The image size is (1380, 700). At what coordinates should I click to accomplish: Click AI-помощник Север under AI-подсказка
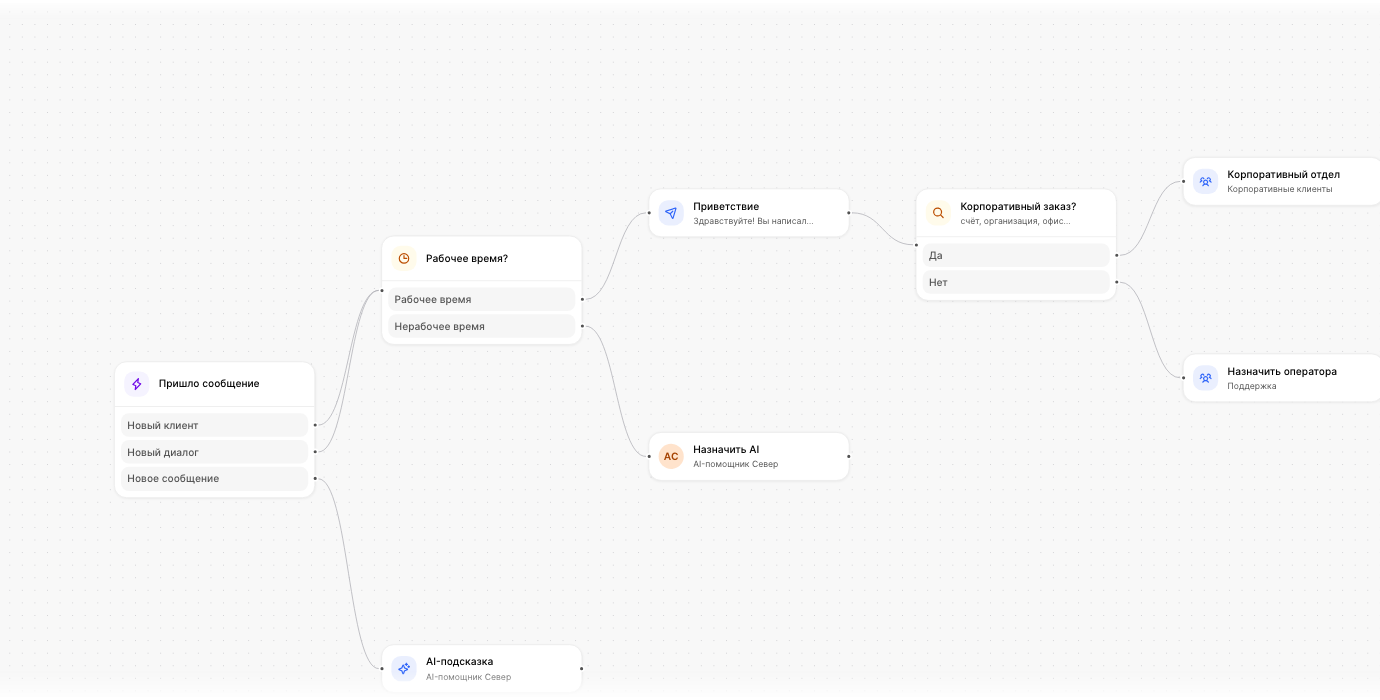[x=468, y=677]
